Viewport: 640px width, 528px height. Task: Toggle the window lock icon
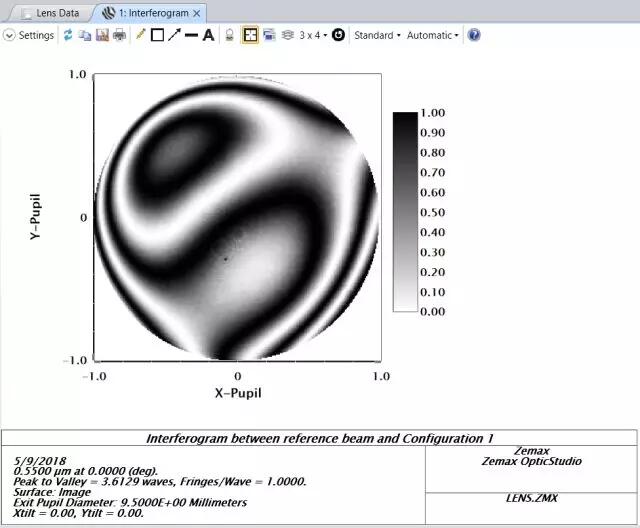[228, 35]
